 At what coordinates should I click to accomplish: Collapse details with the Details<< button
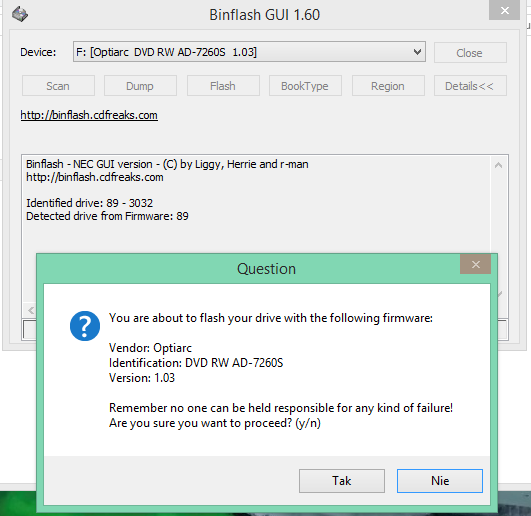click(x=470, y=86)
